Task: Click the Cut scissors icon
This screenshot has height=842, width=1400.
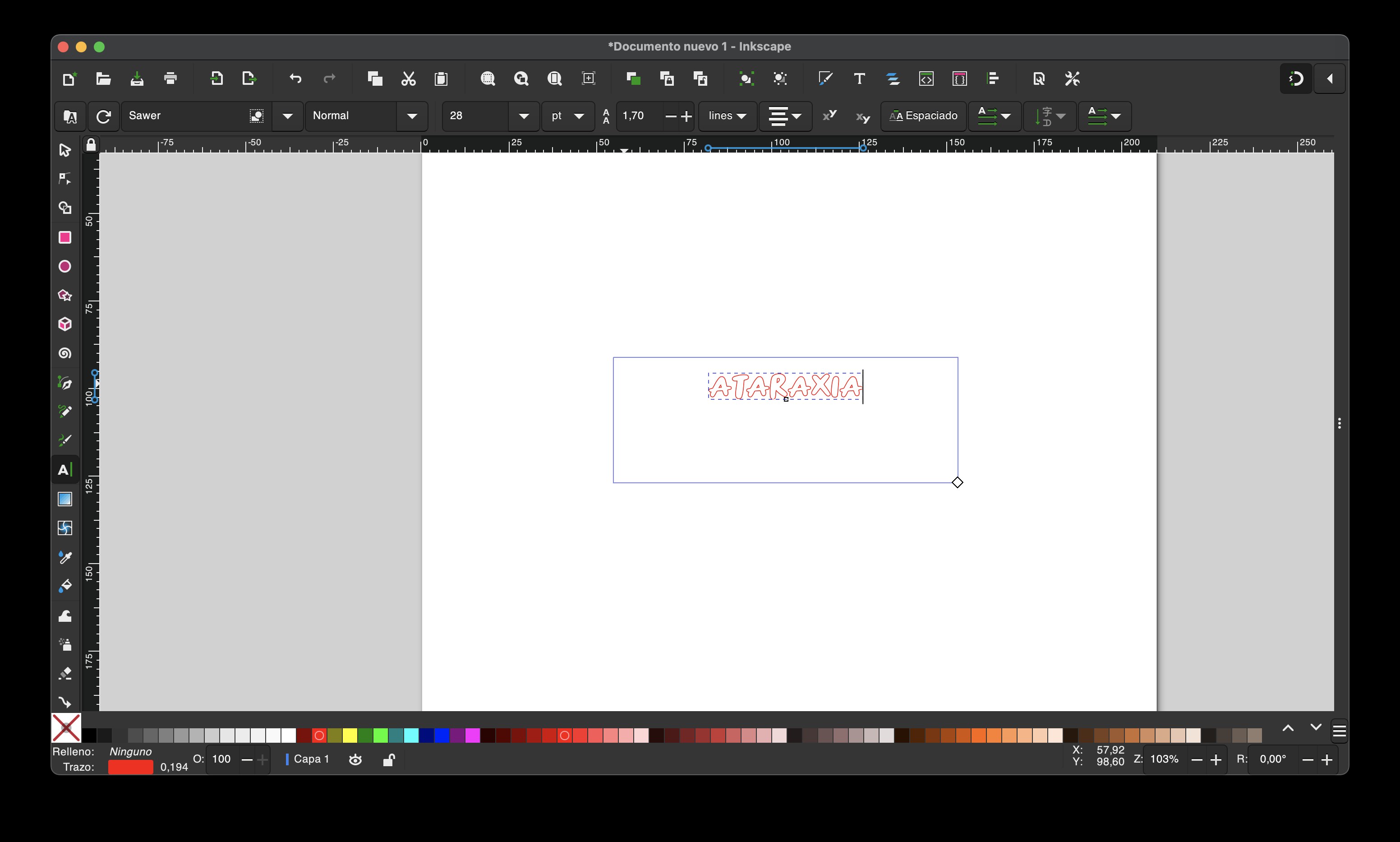Action: pos(408,79)
